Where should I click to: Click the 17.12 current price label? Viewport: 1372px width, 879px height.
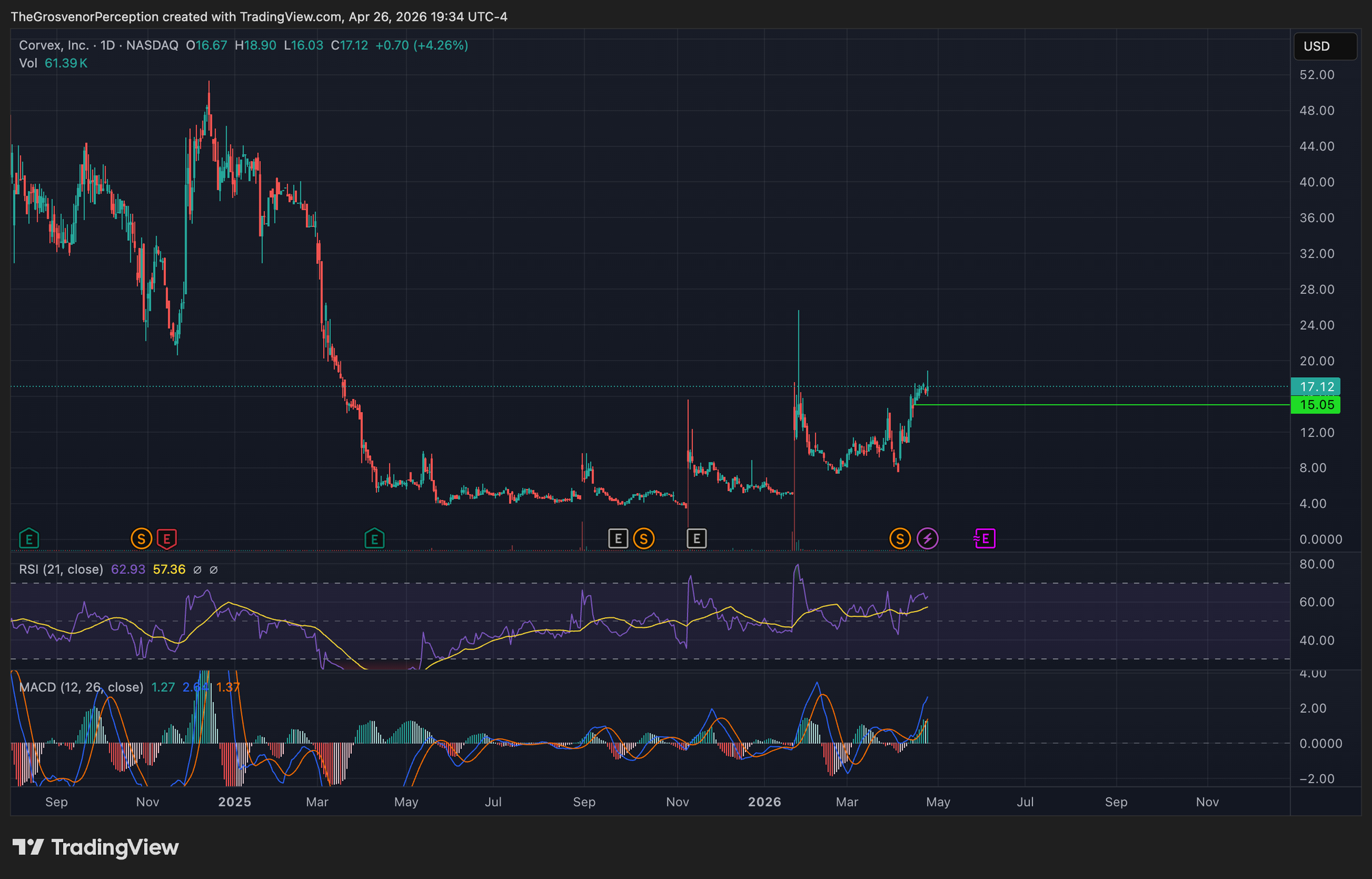tap(1316, 387)
